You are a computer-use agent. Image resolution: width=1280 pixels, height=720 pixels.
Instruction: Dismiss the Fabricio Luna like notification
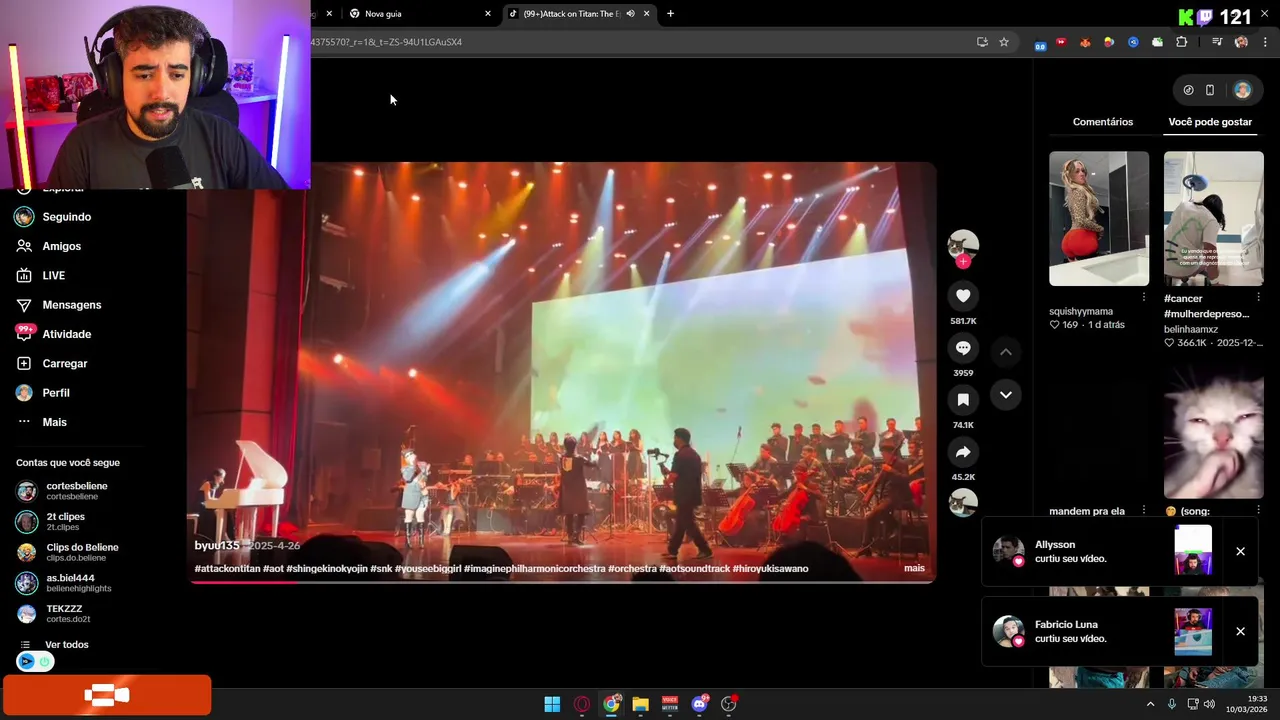tap(1240, 632)
